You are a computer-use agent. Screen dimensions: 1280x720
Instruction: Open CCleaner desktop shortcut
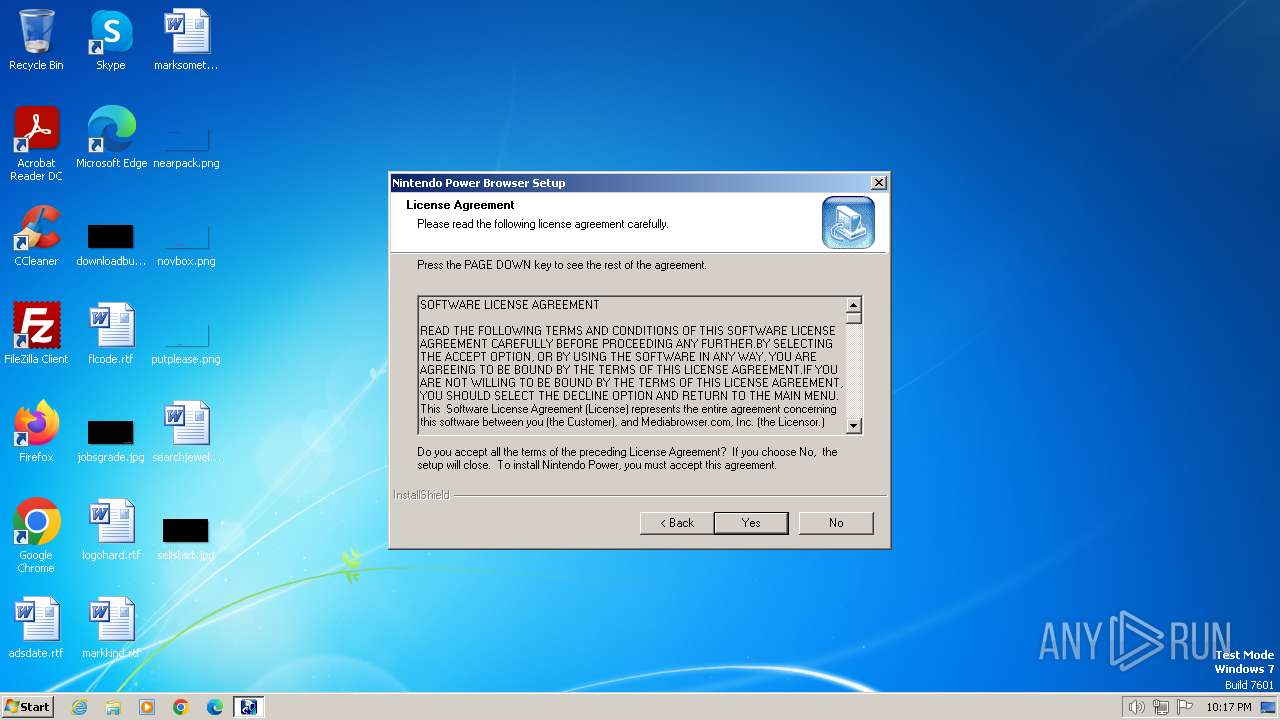[36, 236]
